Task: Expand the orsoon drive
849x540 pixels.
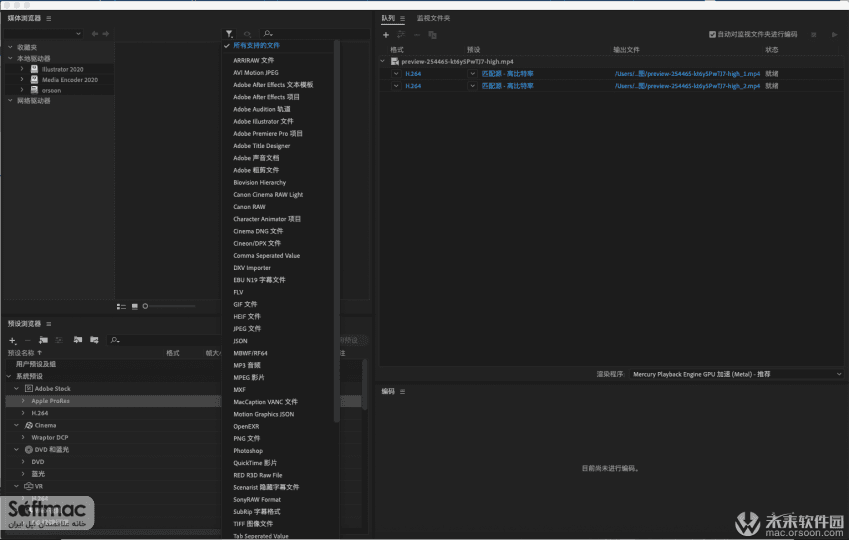Action: 22,90
